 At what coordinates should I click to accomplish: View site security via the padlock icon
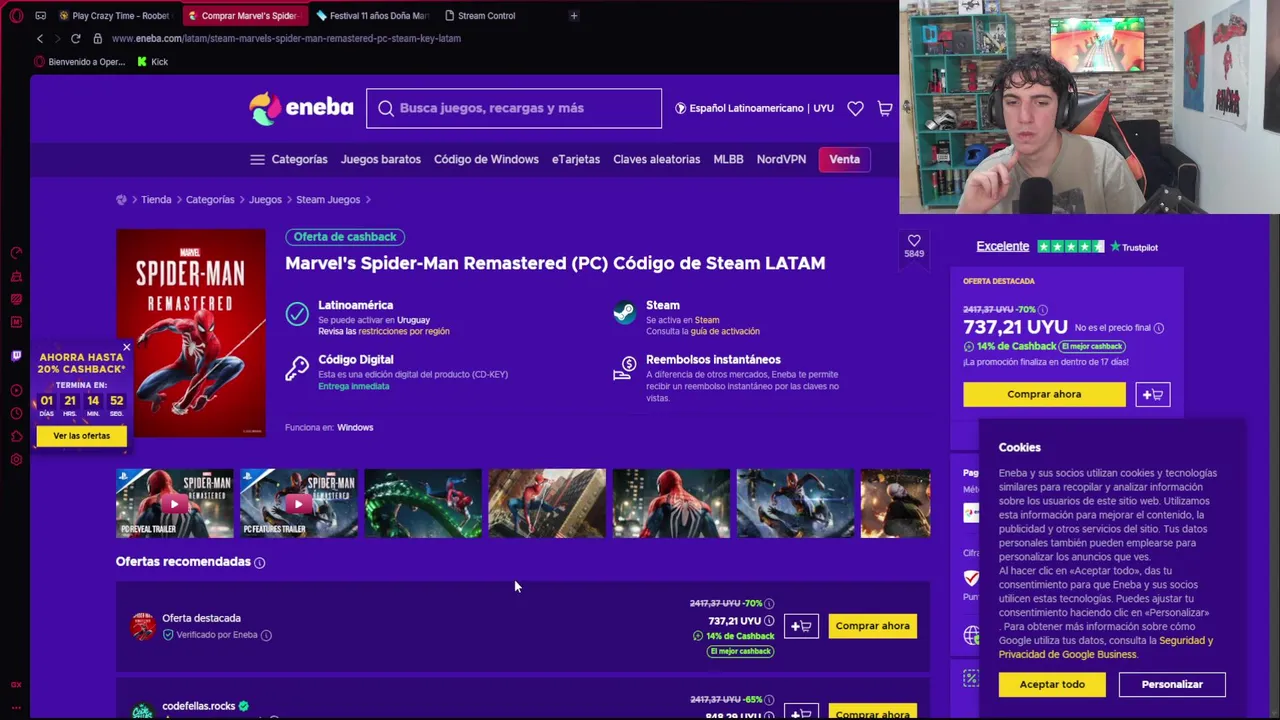click(97, 38)
